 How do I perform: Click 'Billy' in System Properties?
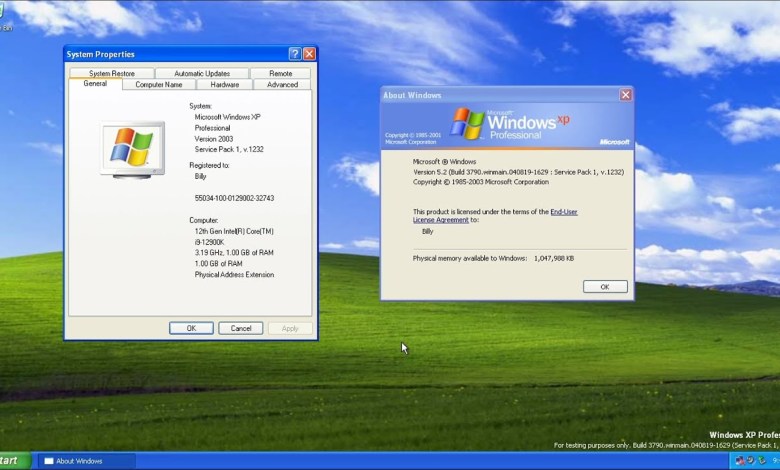click(200, 176)
